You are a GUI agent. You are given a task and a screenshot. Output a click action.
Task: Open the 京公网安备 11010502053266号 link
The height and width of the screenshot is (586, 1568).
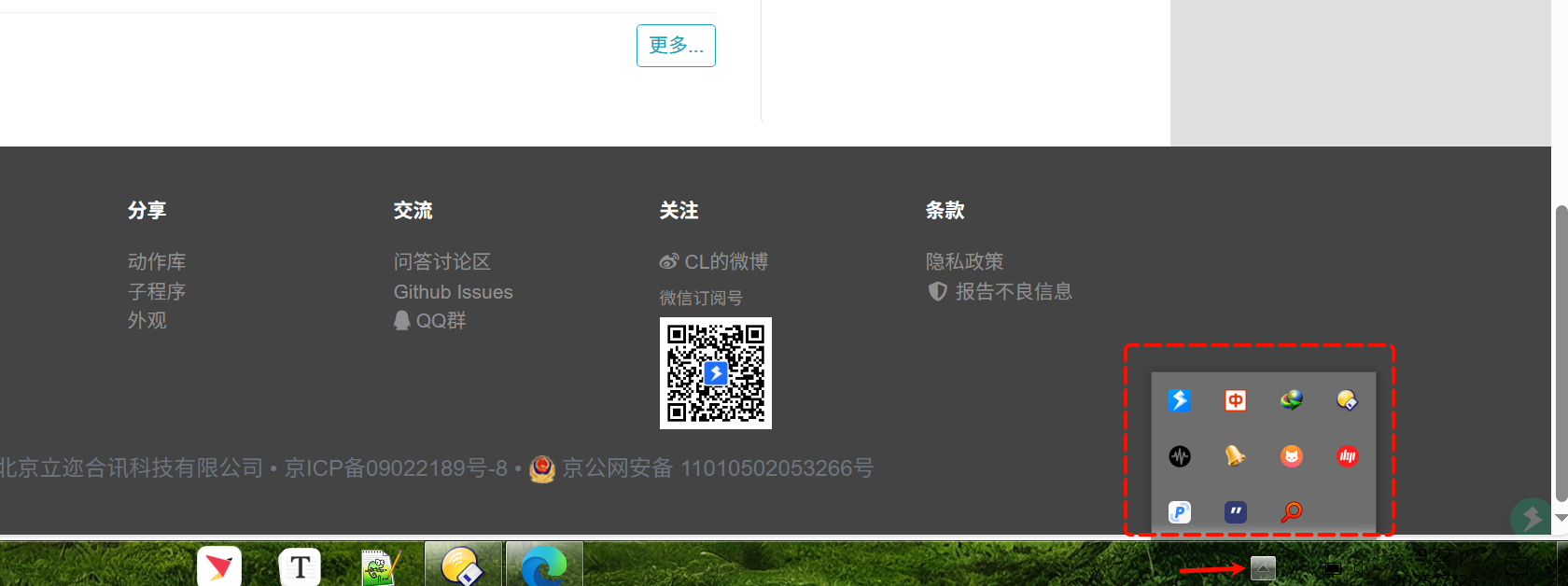pos(702,467)
